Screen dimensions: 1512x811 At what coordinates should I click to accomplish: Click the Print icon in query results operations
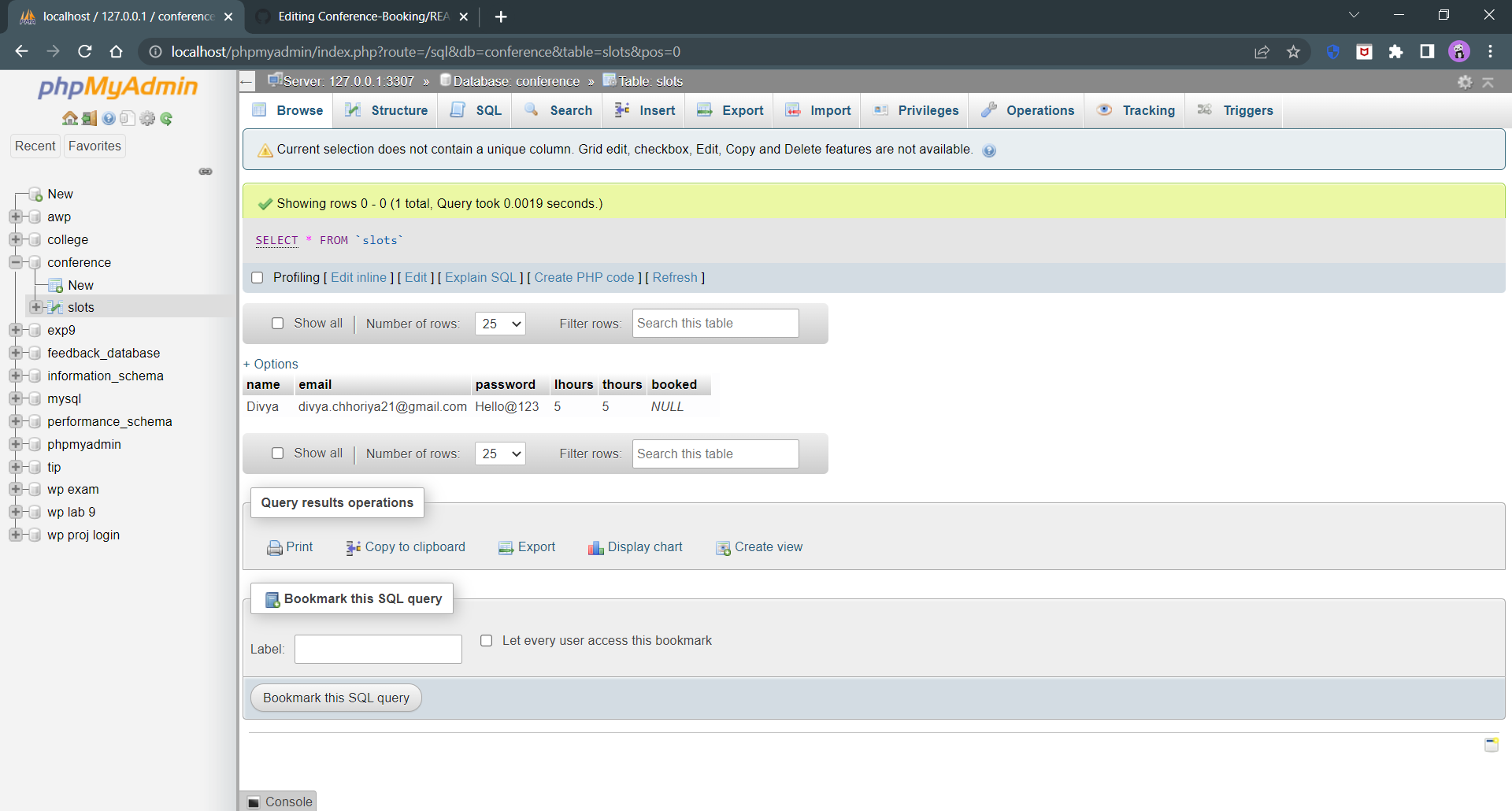coord(274,548)
